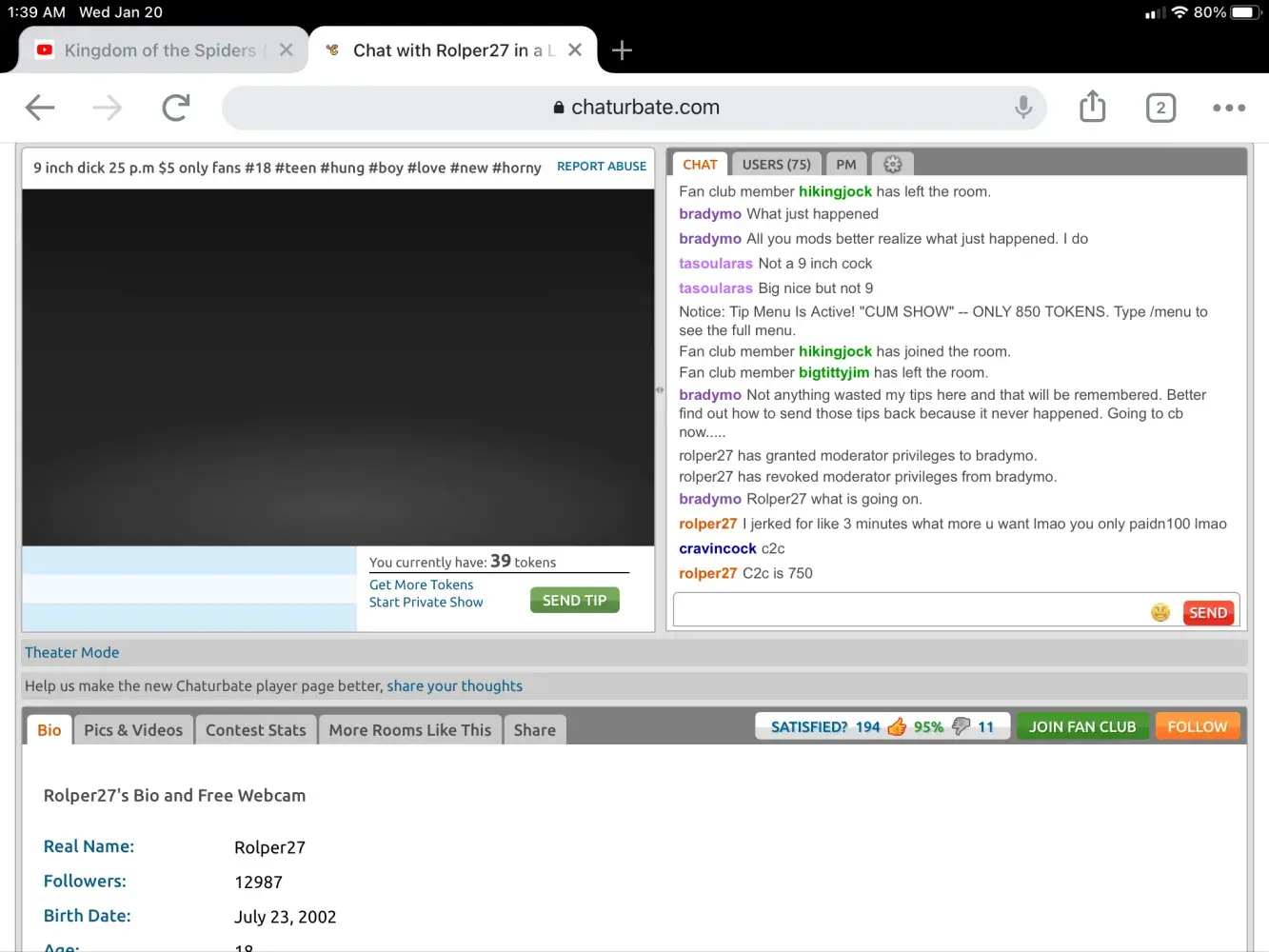The width and height of the screenshot is (1269, 952).
Task: Open chat settings gear tab
Action: pyautogui.click(x=892, y=165)
